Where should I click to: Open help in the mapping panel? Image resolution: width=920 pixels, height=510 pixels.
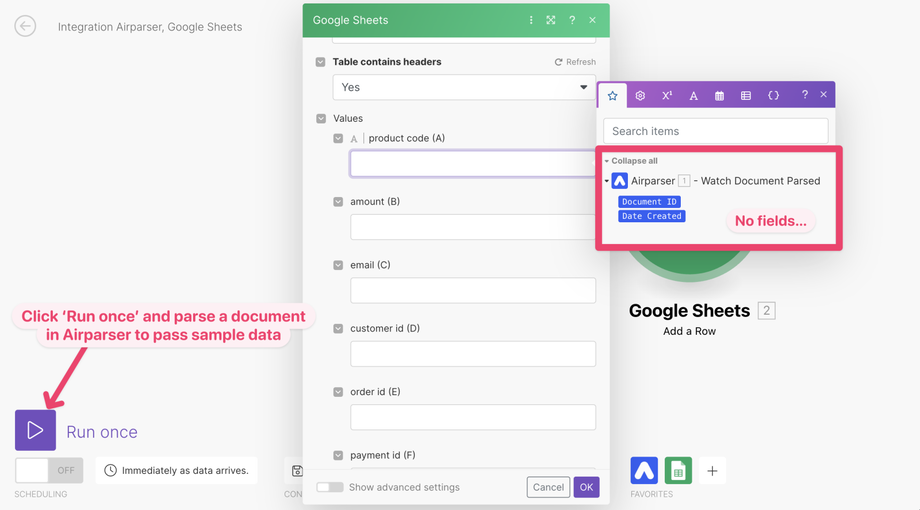(805, 94)
